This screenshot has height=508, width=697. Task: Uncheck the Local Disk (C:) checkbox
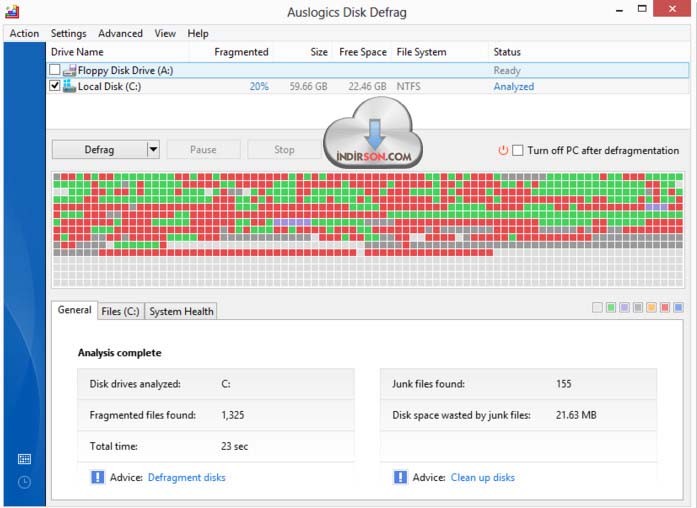[x=55, y=85]
